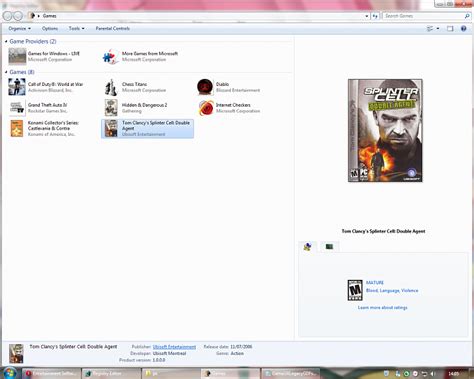Viewport: 474px width, 379px height.
Task: Open More Games from Microsoft icon
Action: pos(111,57)
